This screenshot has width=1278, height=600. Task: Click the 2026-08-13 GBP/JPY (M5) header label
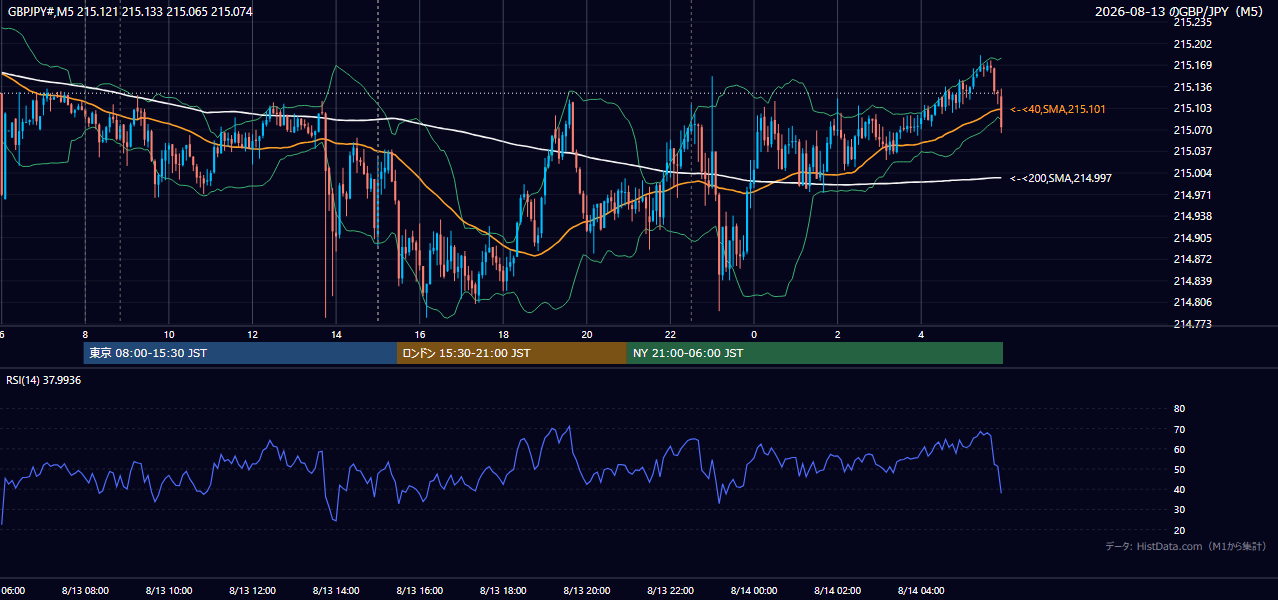tap(1180, 11)
